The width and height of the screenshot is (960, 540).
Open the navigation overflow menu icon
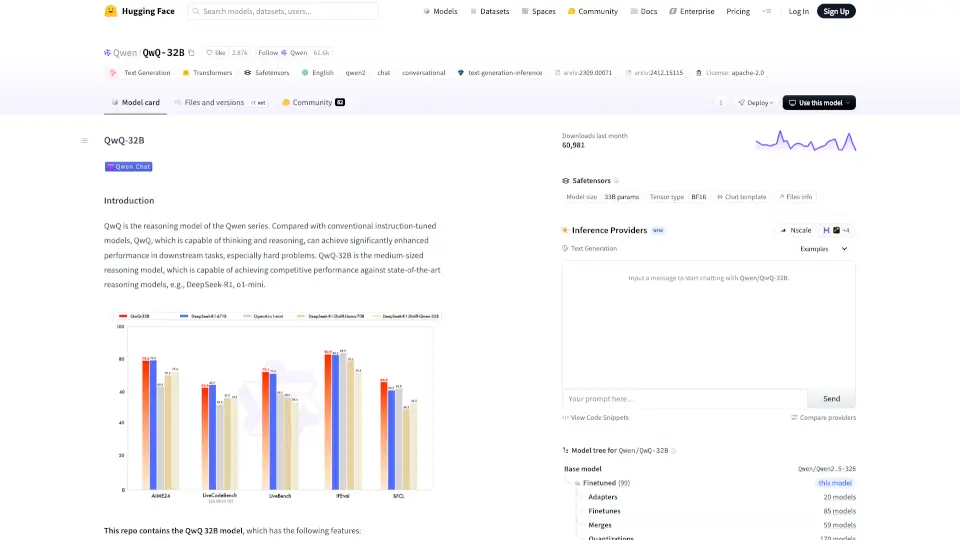(767, 11)
